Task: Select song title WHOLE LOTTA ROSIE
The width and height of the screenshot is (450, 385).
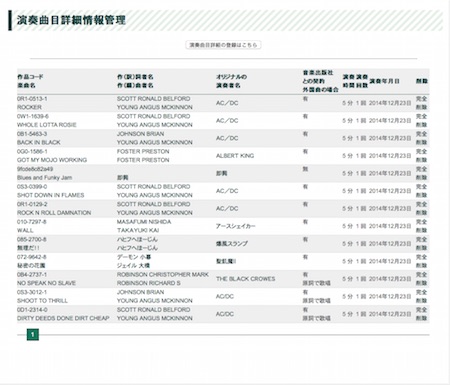Action: tap(47, 125)
